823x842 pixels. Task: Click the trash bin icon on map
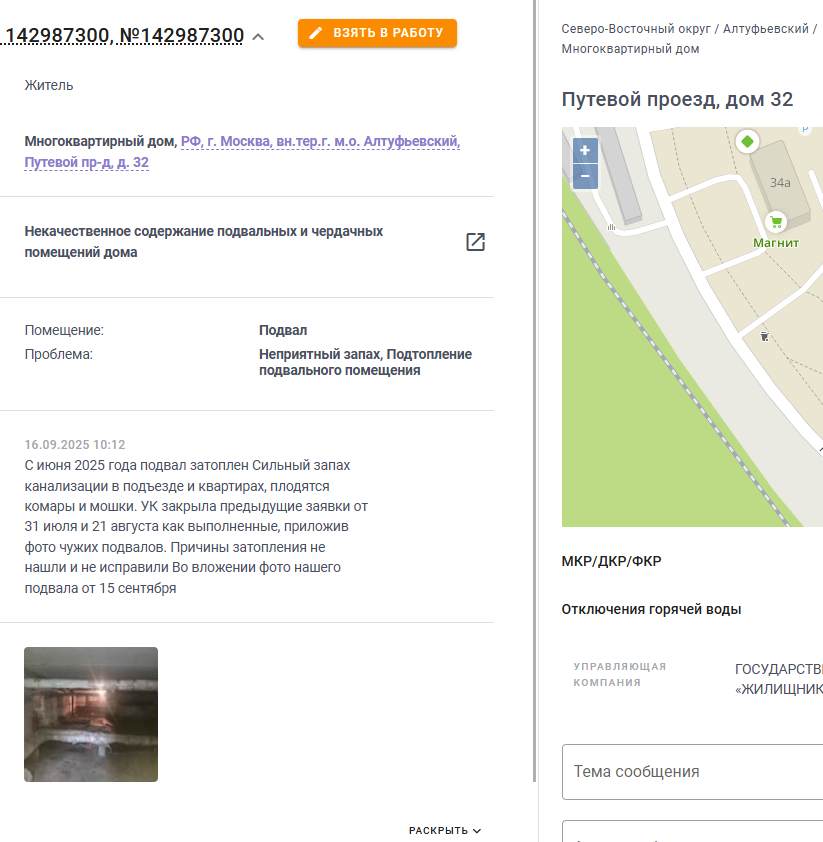pyautogui.click(x=764, y=337)
